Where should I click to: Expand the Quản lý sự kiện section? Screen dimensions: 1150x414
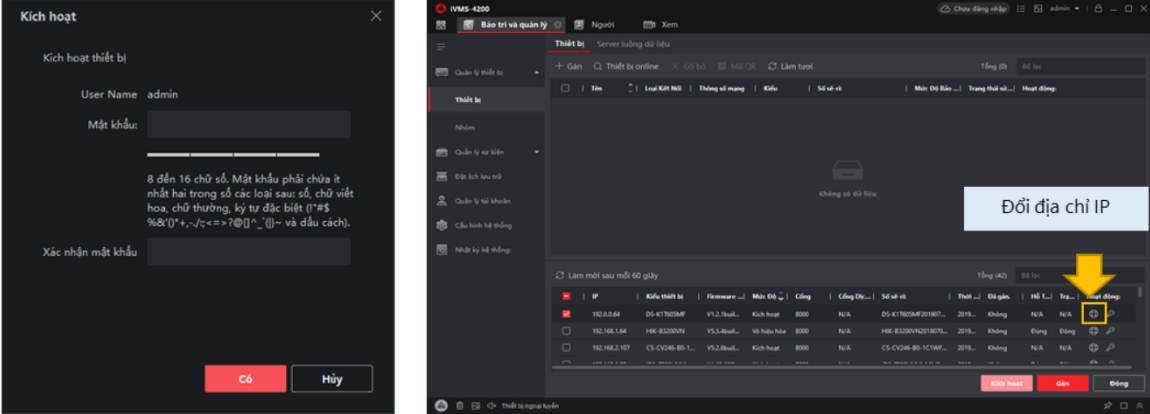(537, 152)
